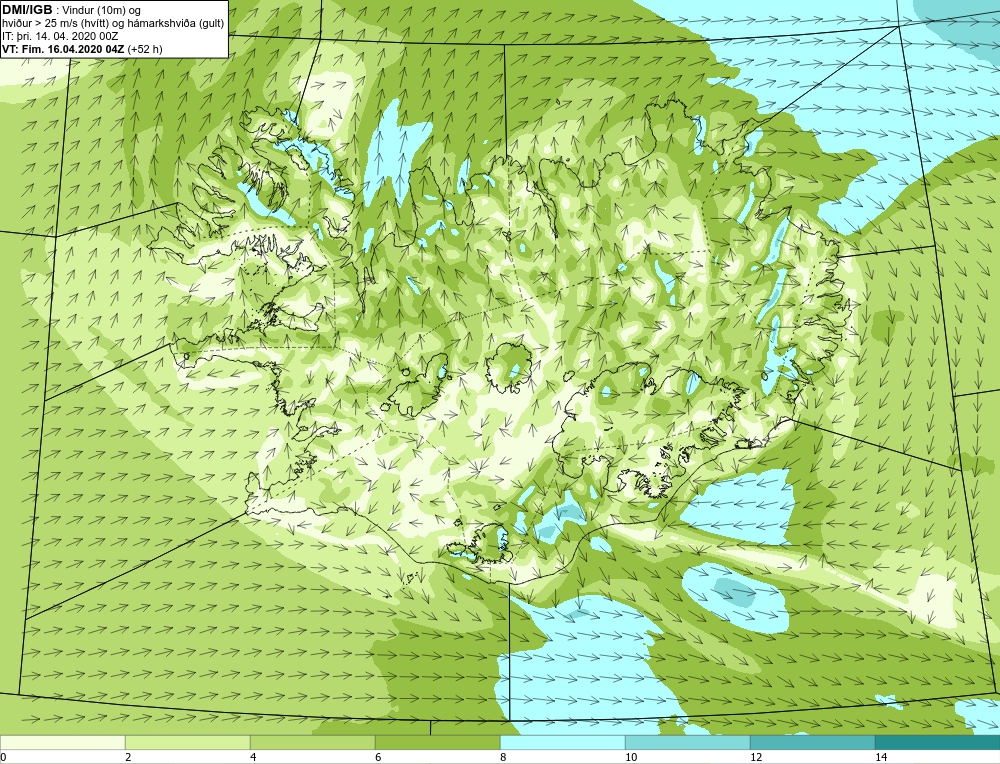Click the legend value label '4'
The image size is (1000, 764).
click(x=253, y=757)
